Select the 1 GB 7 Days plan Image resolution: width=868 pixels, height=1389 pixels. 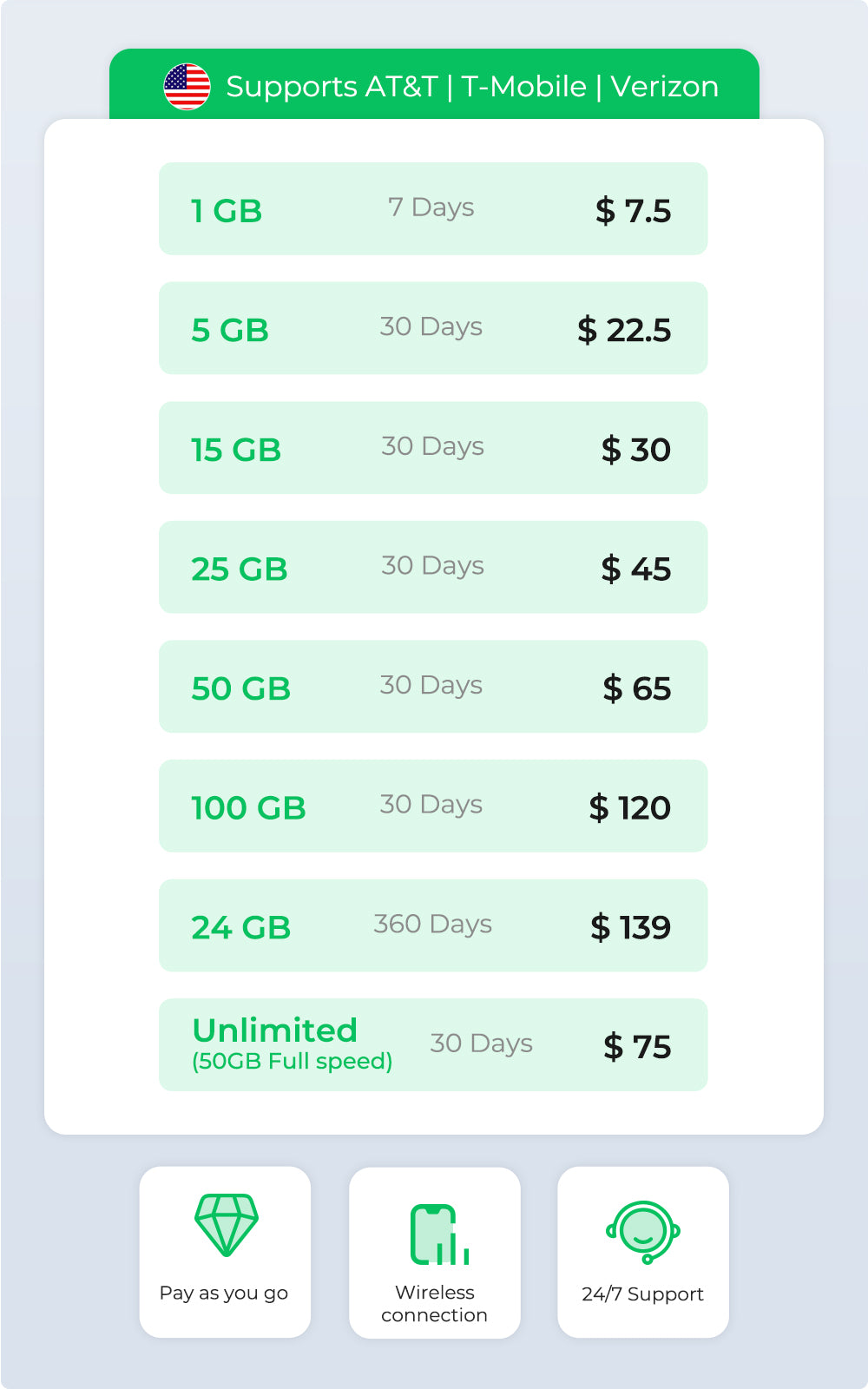pos(433,208)
